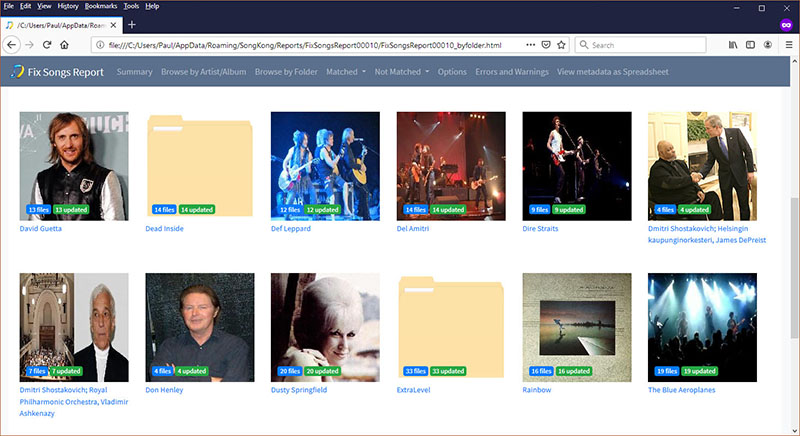This screenshot has height=436, width=800.
Task: Click the Fix Songs Report title
Action: (65, 72)
